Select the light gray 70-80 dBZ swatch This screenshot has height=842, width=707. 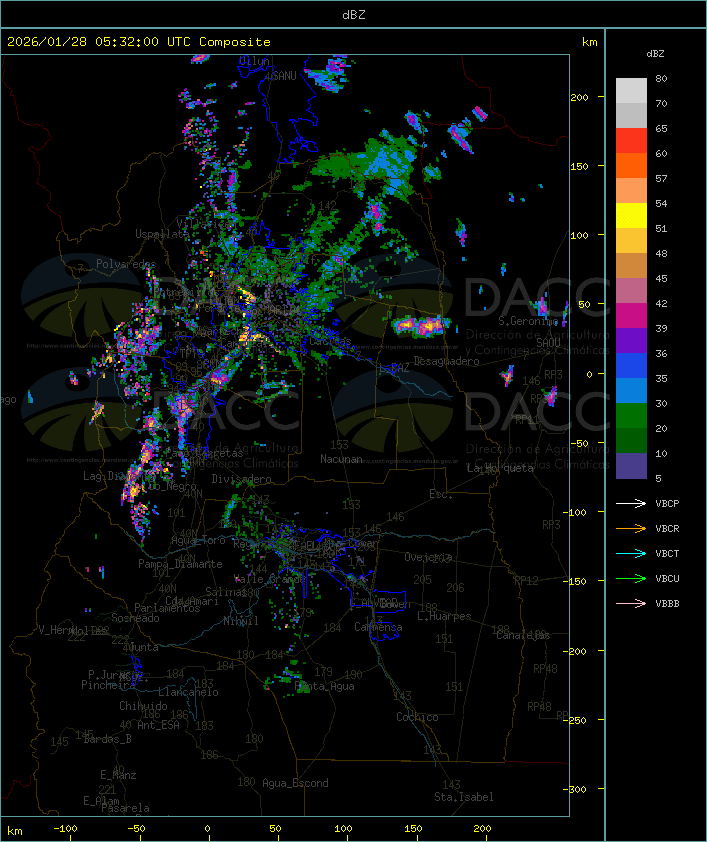pyautogui.click(x=631, y=91)
